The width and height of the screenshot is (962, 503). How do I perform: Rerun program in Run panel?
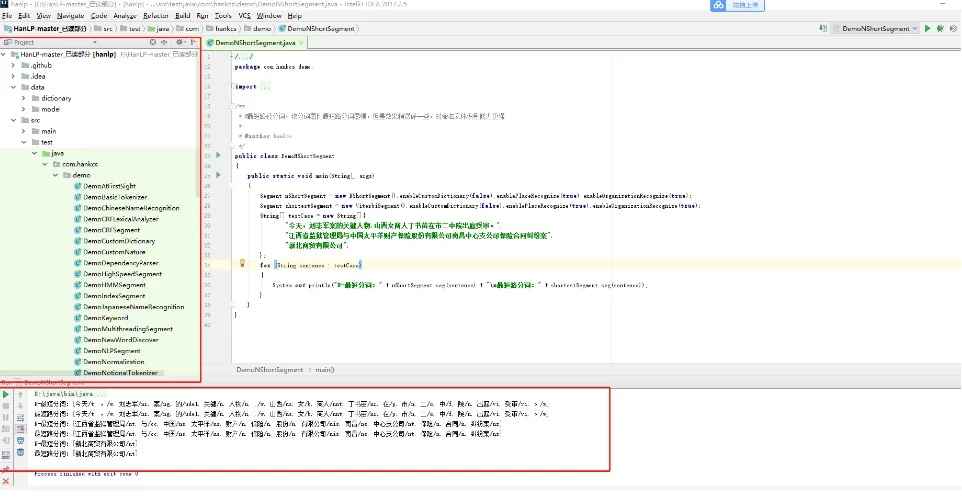pyautogui.click(x=6, y=394)
